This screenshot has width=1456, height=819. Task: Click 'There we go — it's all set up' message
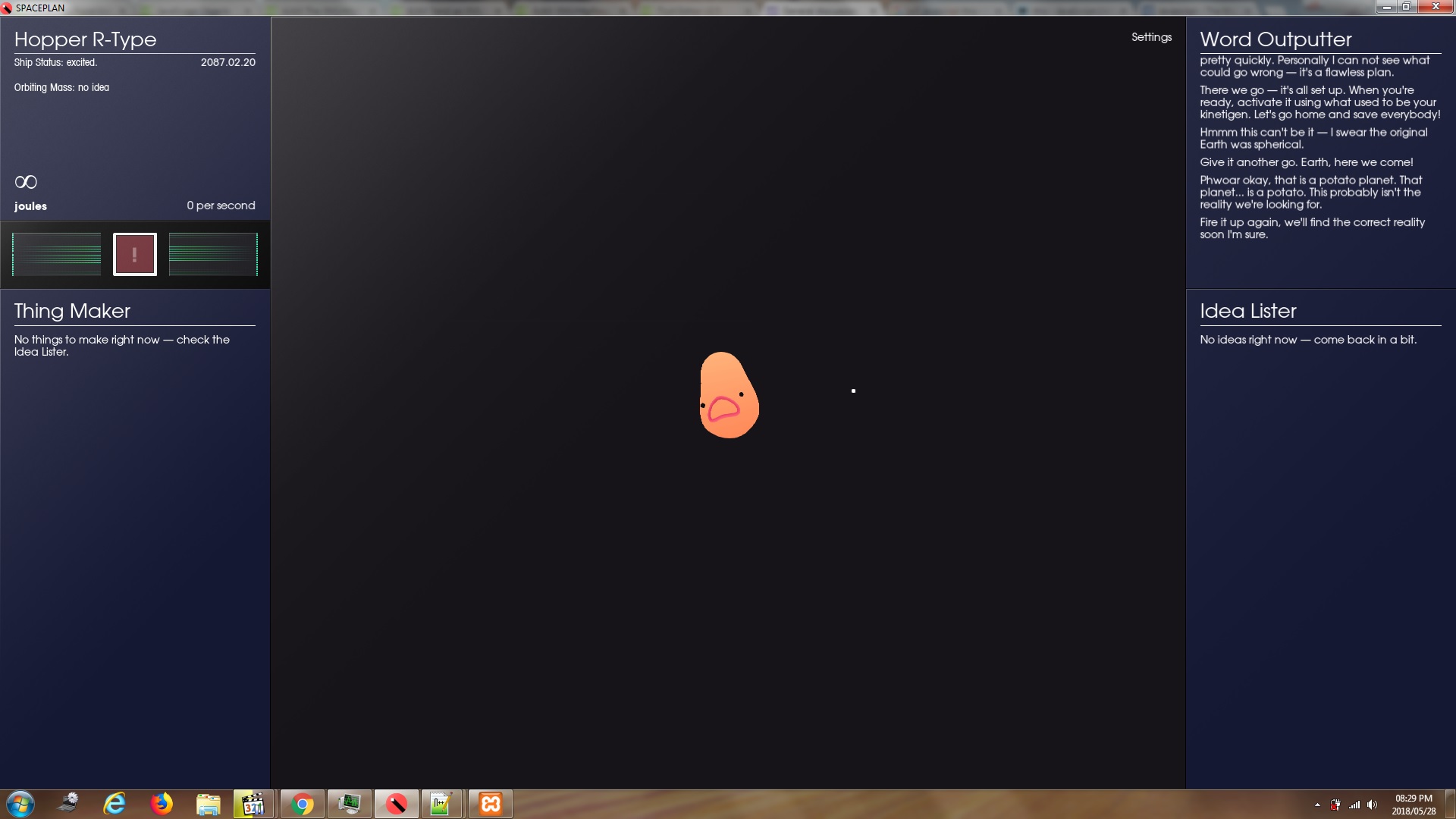pyautogui.click(x=1320, y=102)
